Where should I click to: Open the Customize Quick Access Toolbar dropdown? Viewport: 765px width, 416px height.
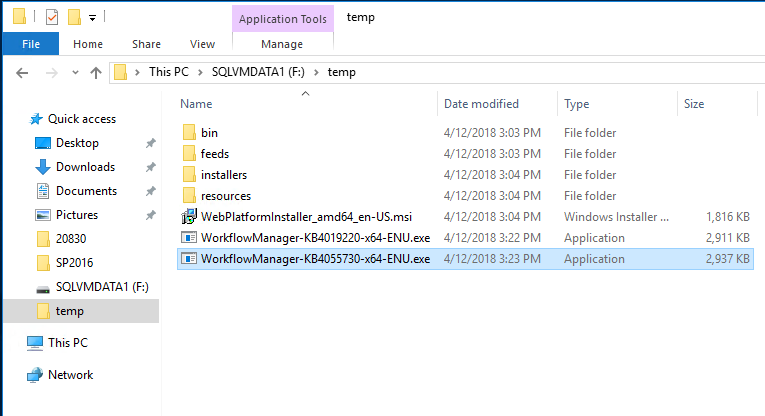pos(92,18)
